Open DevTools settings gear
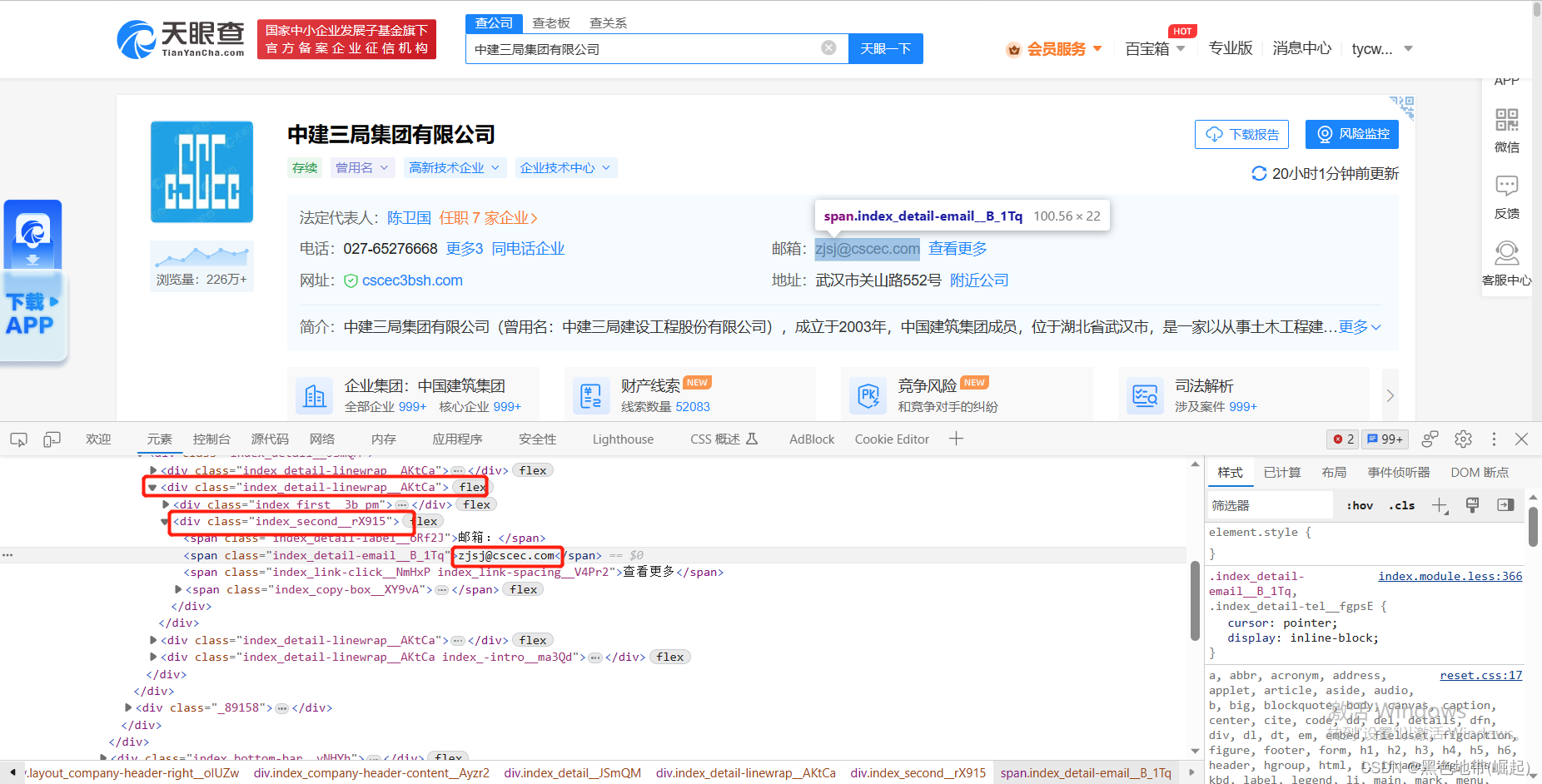Screen dimensions: 1542x784 pos(1463,439)
